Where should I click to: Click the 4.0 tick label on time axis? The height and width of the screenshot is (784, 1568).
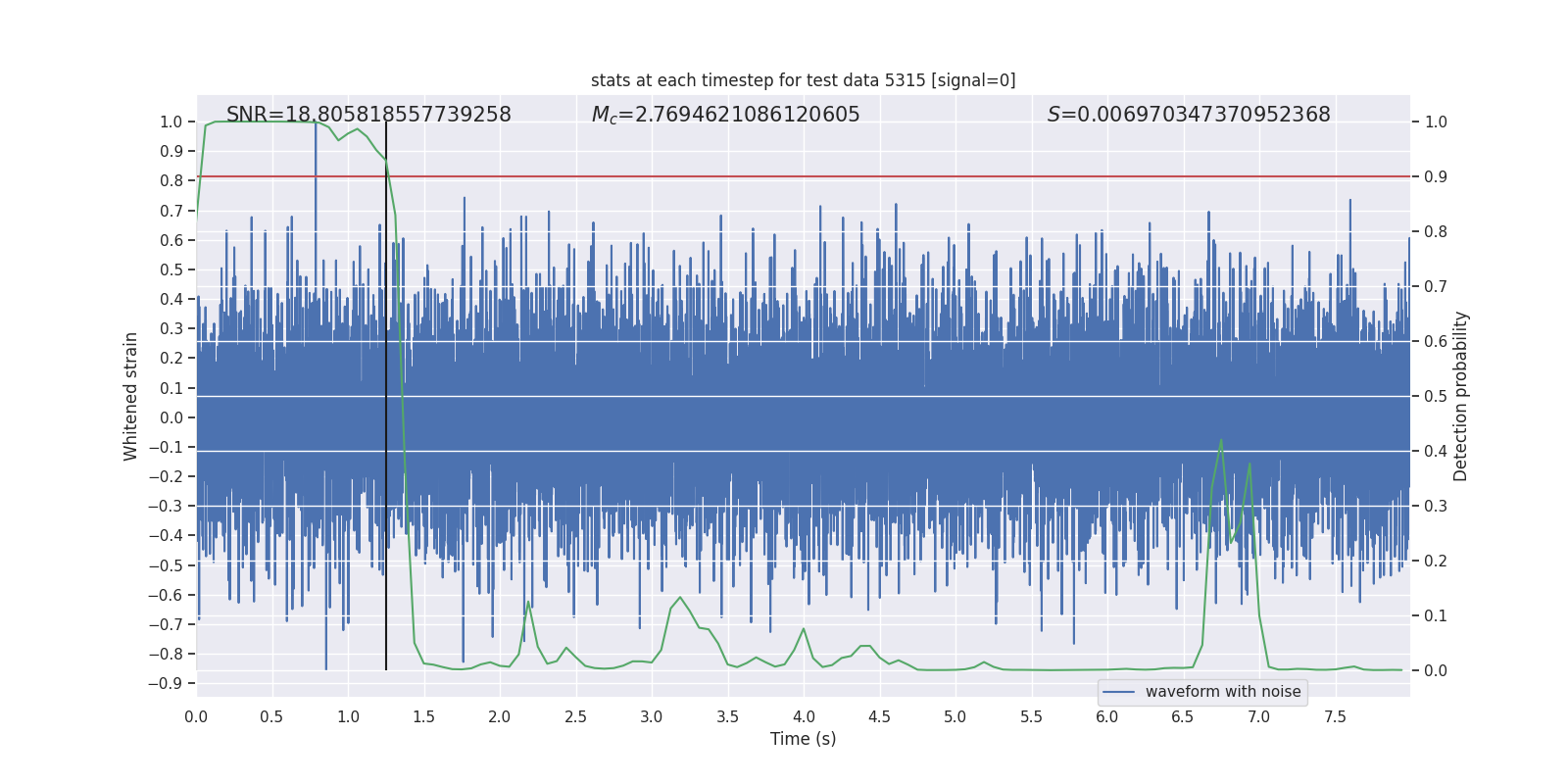[x=804, y=716]
